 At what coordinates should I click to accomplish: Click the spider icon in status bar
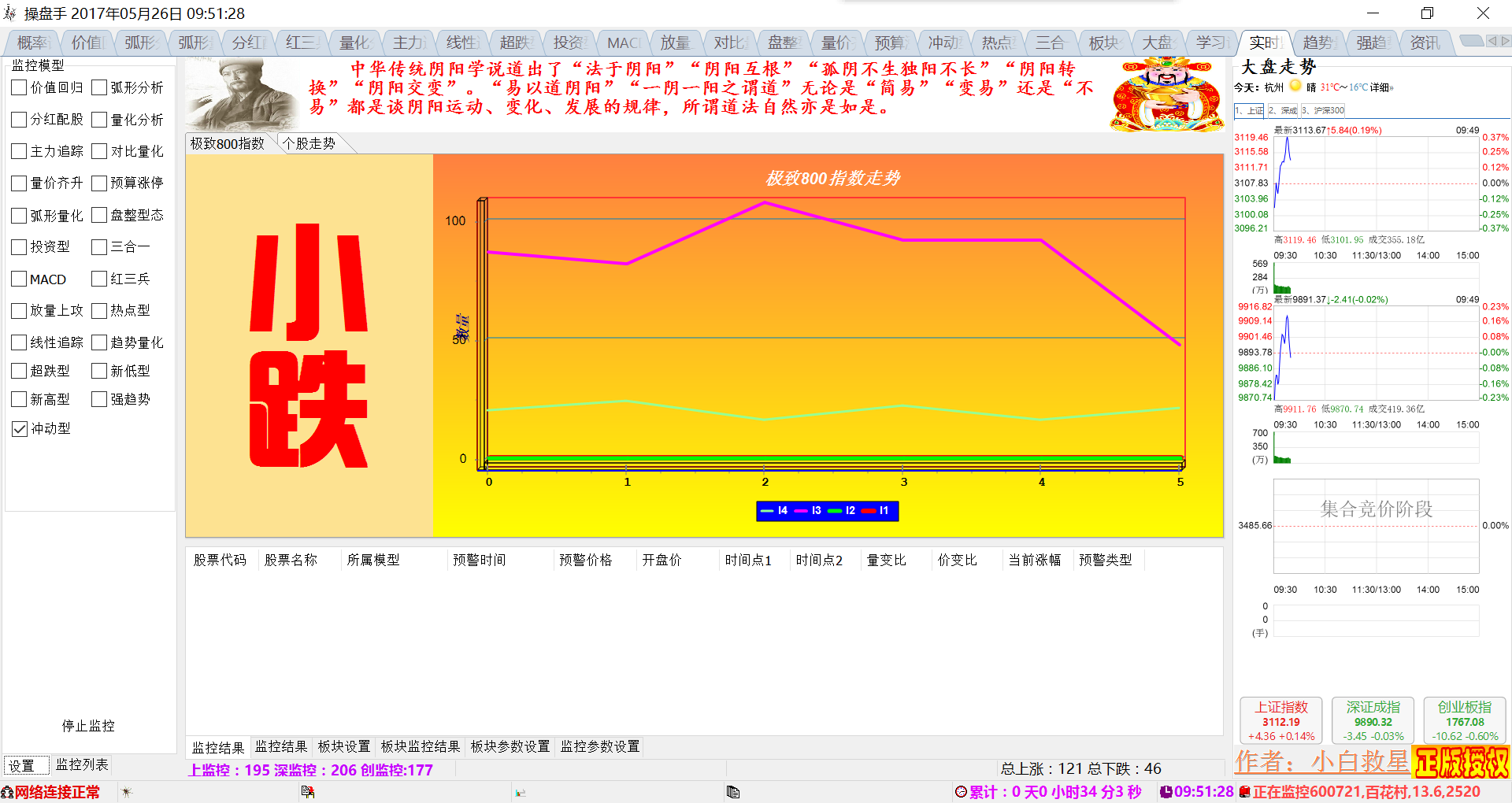(127, 792)
